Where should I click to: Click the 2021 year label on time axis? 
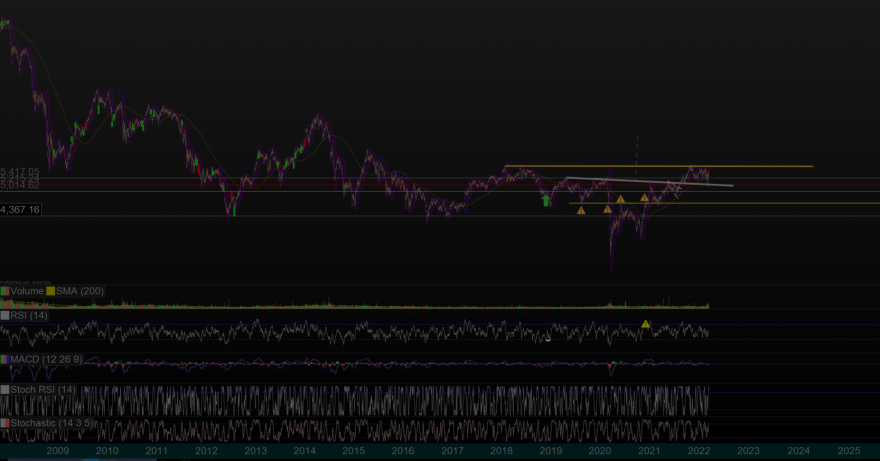click(649, 451)
